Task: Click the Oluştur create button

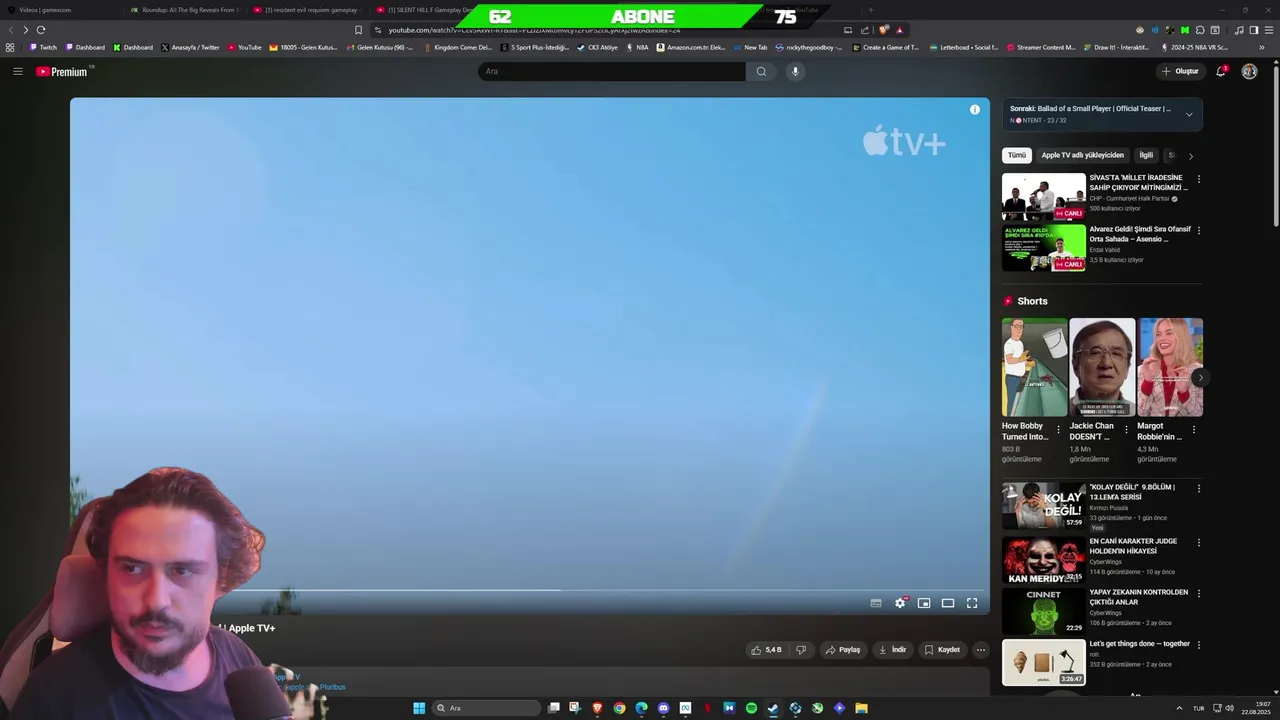Action: [x=1180, y=71]
